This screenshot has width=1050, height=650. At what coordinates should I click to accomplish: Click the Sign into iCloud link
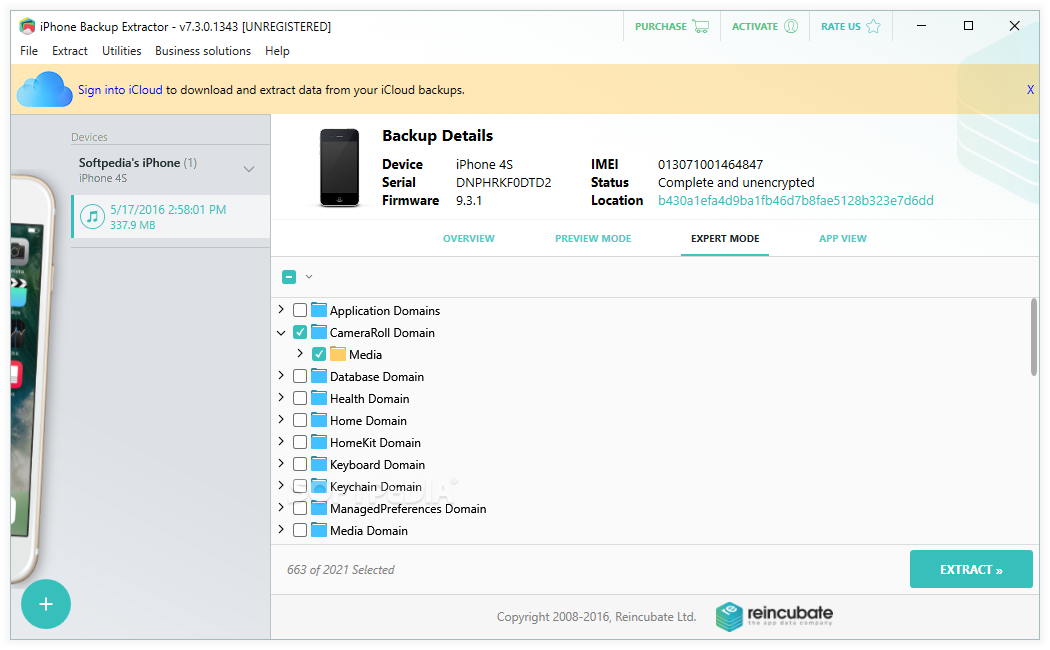(x=120, y=90)
